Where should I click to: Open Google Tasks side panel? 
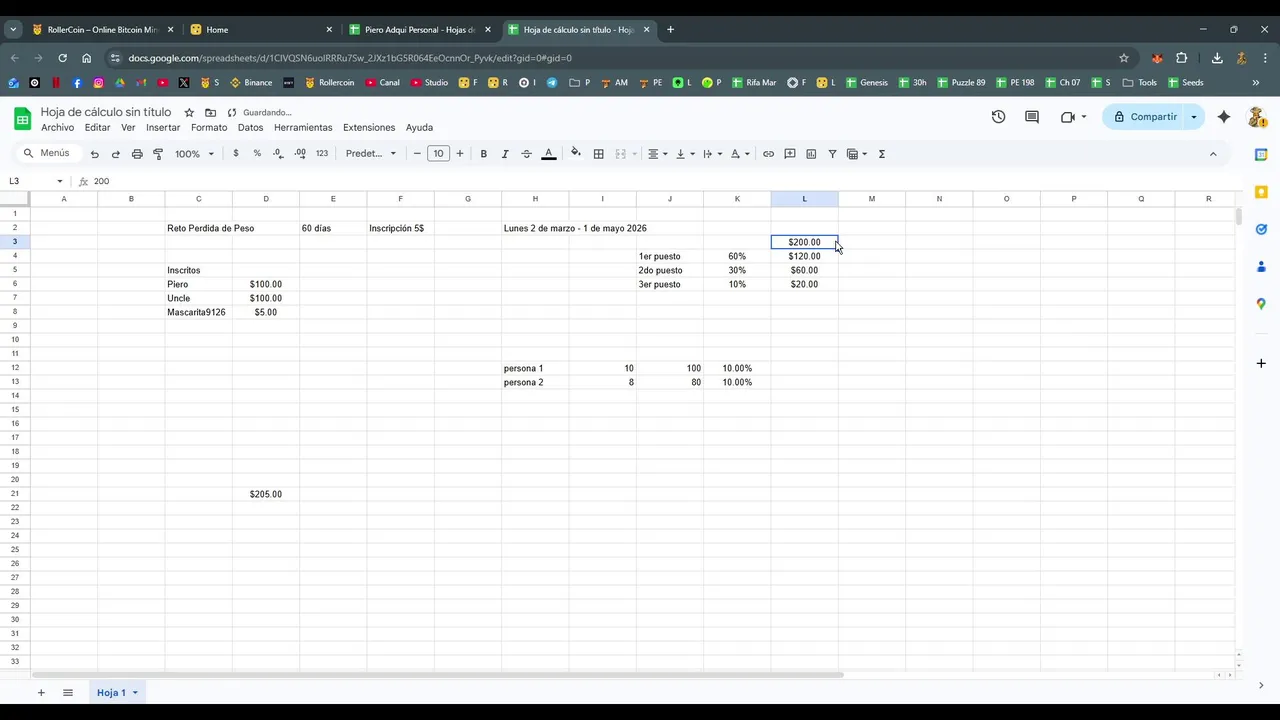[x=1261, y=229]
